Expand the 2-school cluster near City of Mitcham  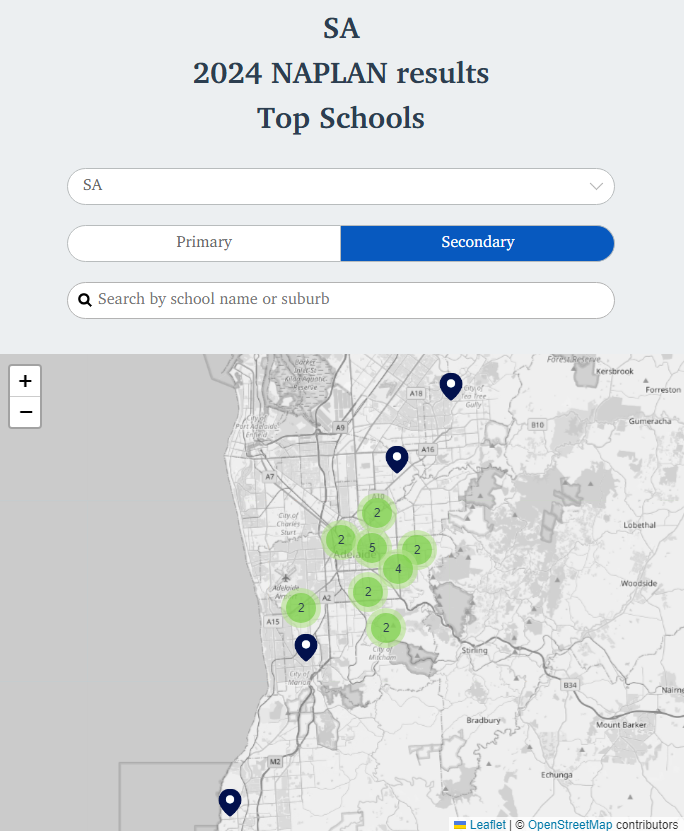(386, 628)
